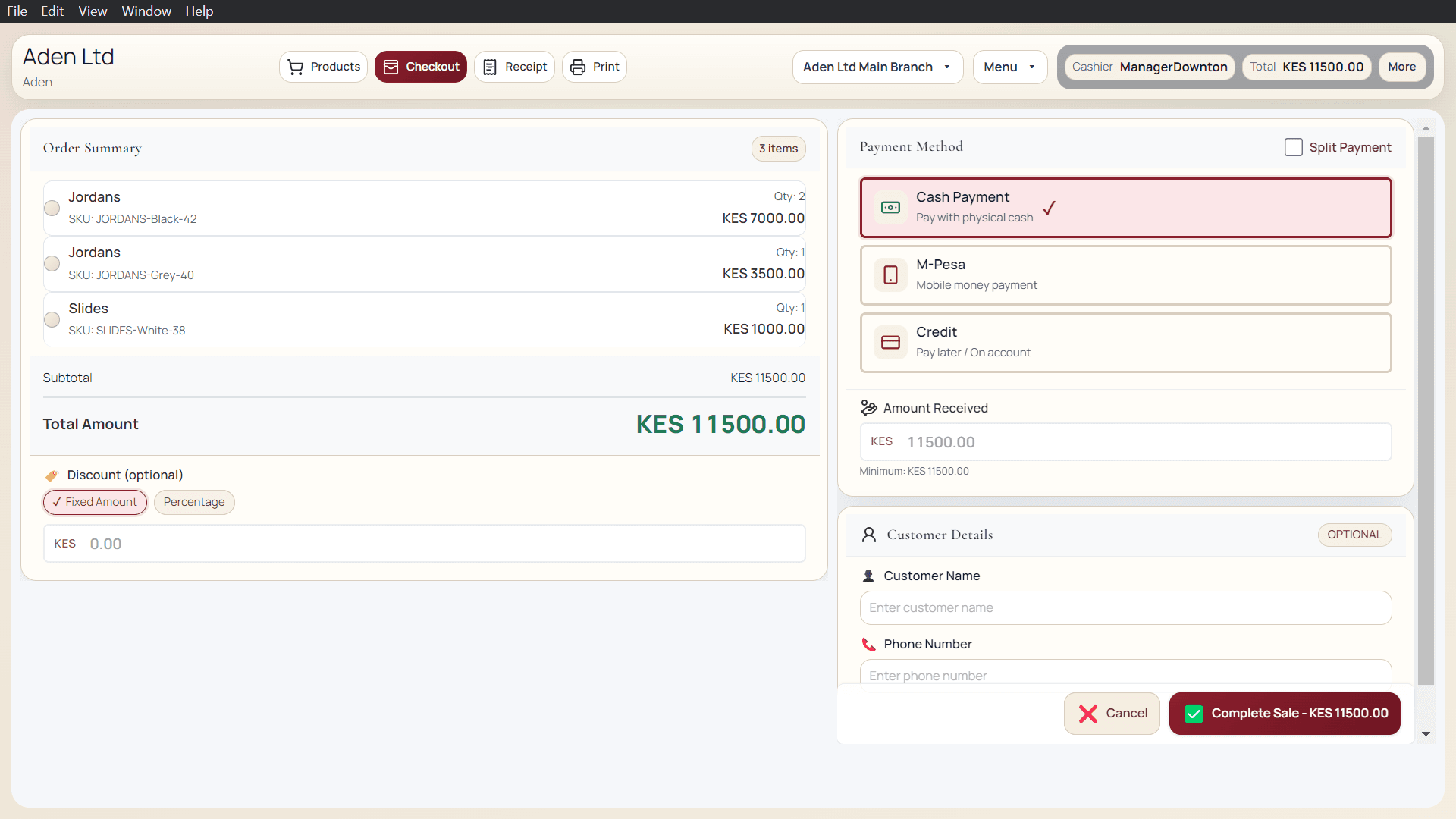Click the Customer Name user icon
This screenshot has width=1456, height=819.
[869, 576]
